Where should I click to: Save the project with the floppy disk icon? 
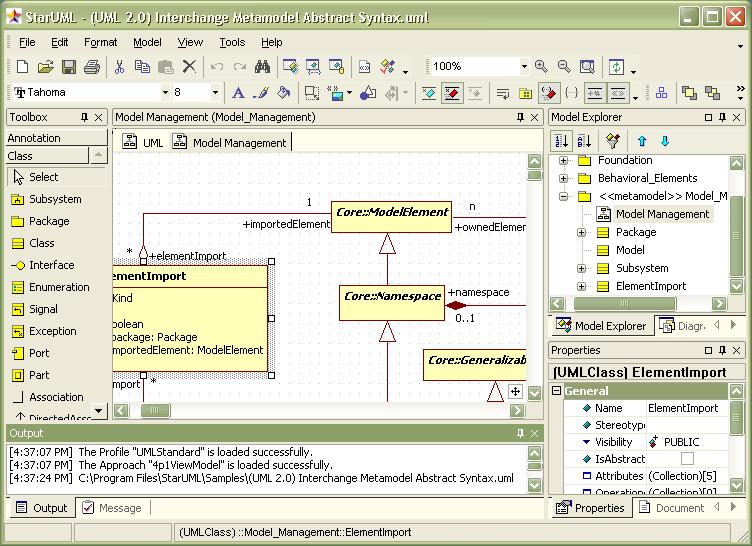pyautogui.click(x=69, y=67)
